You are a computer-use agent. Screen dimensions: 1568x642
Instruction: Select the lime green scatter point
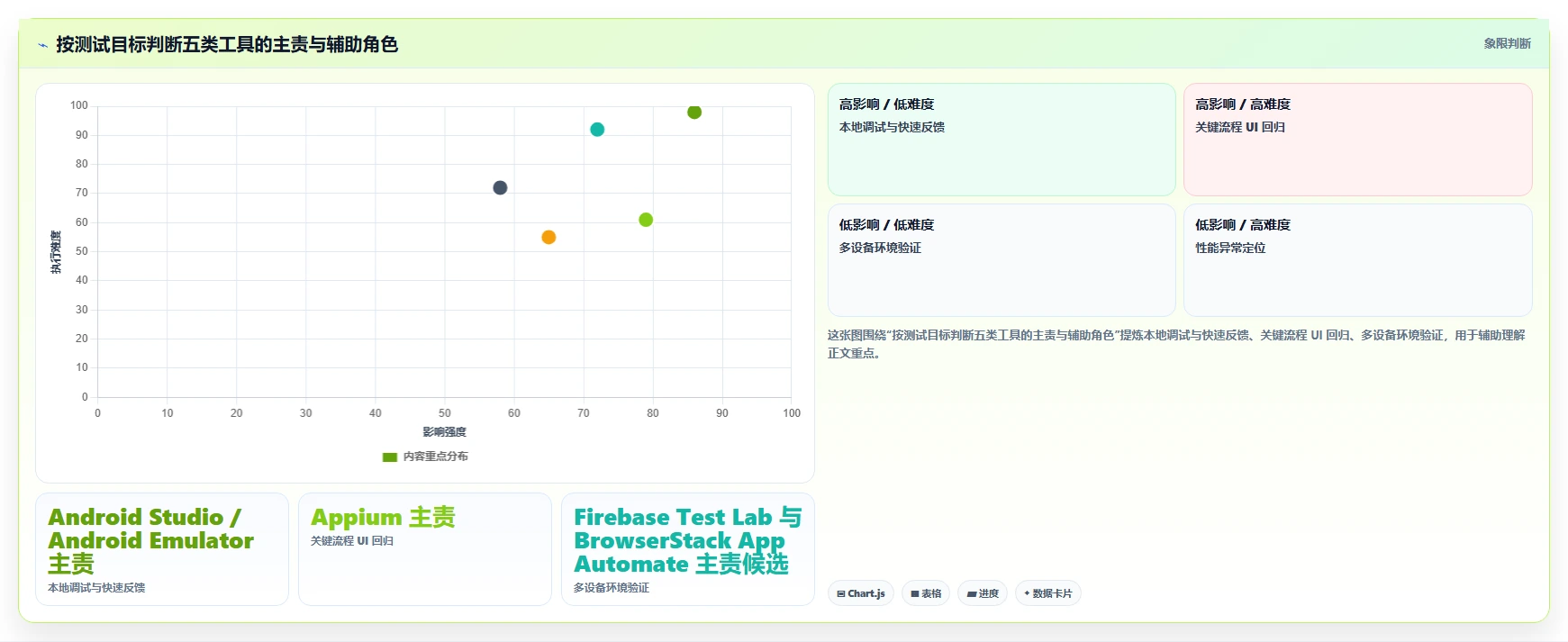point(646,220)
